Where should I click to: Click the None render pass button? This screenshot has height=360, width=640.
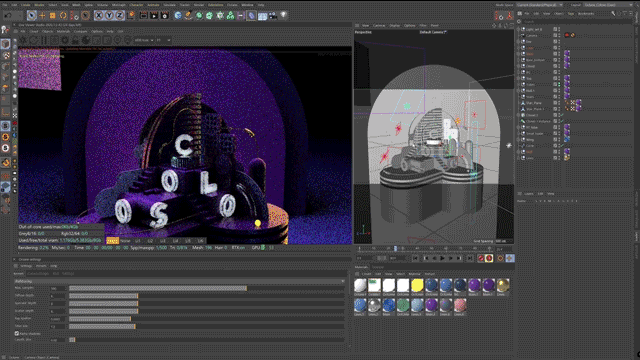125,240
